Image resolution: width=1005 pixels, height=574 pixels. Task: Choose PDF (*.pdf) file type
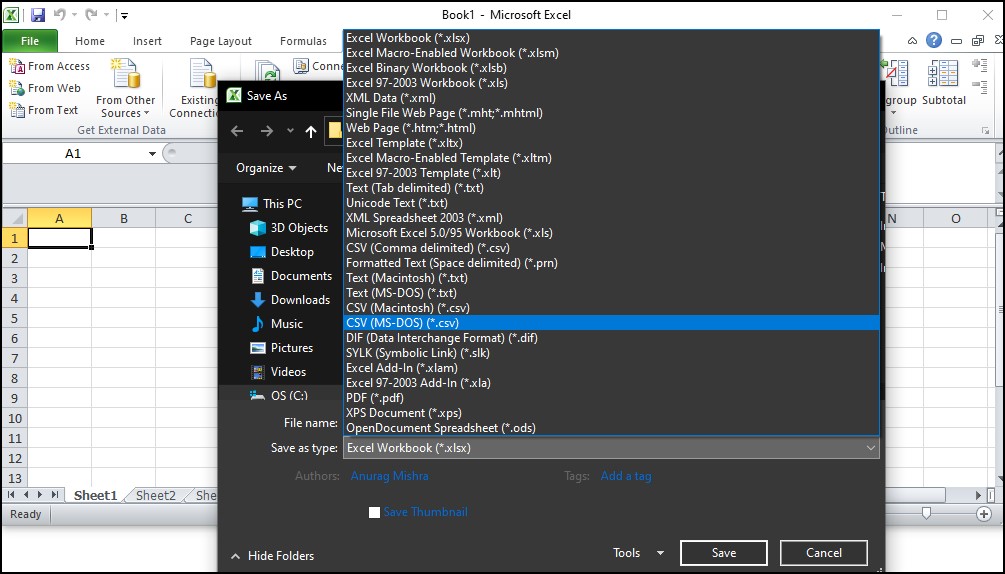point(611,398)
